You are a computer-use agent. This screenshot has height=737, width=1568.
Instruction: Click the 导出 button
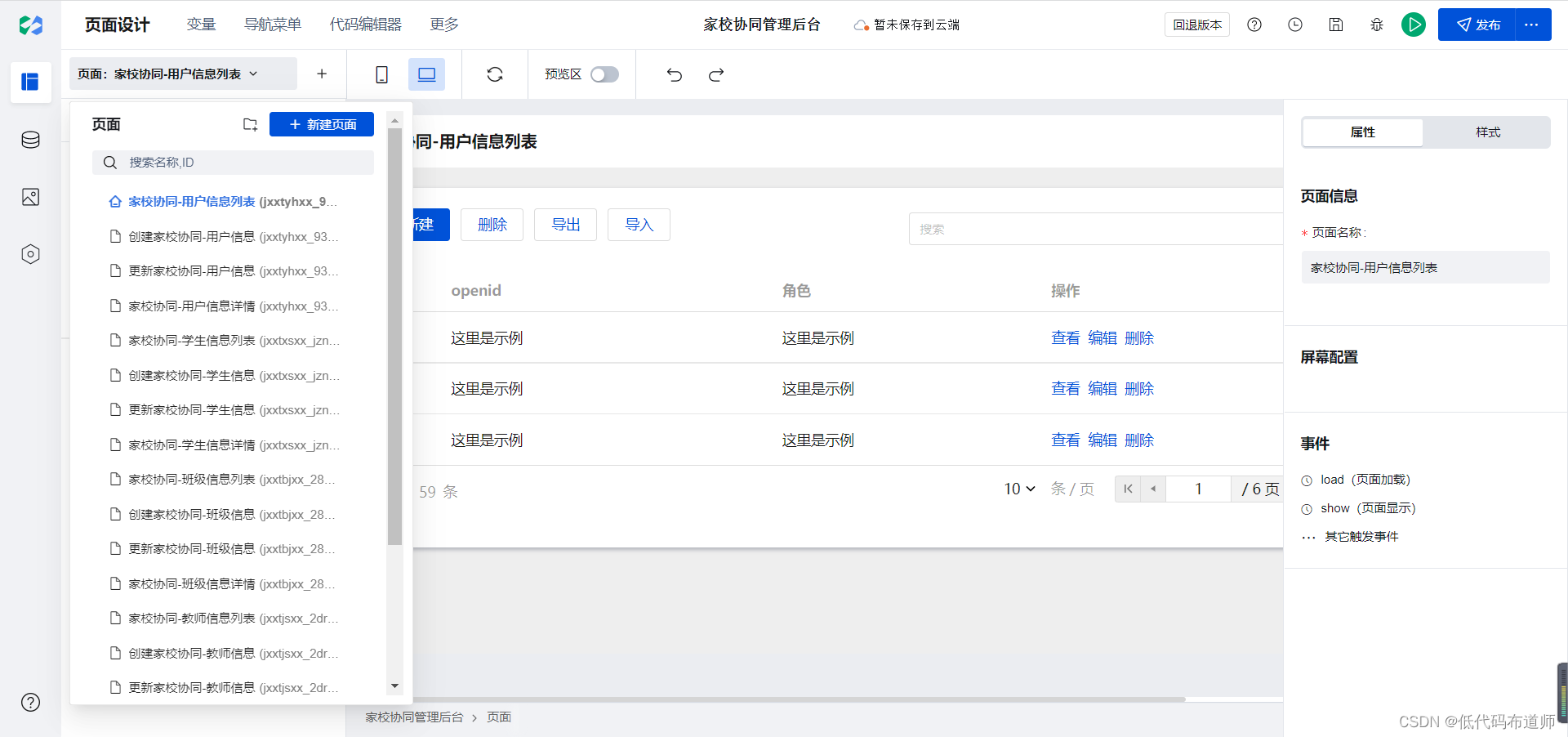coord(565,225)
